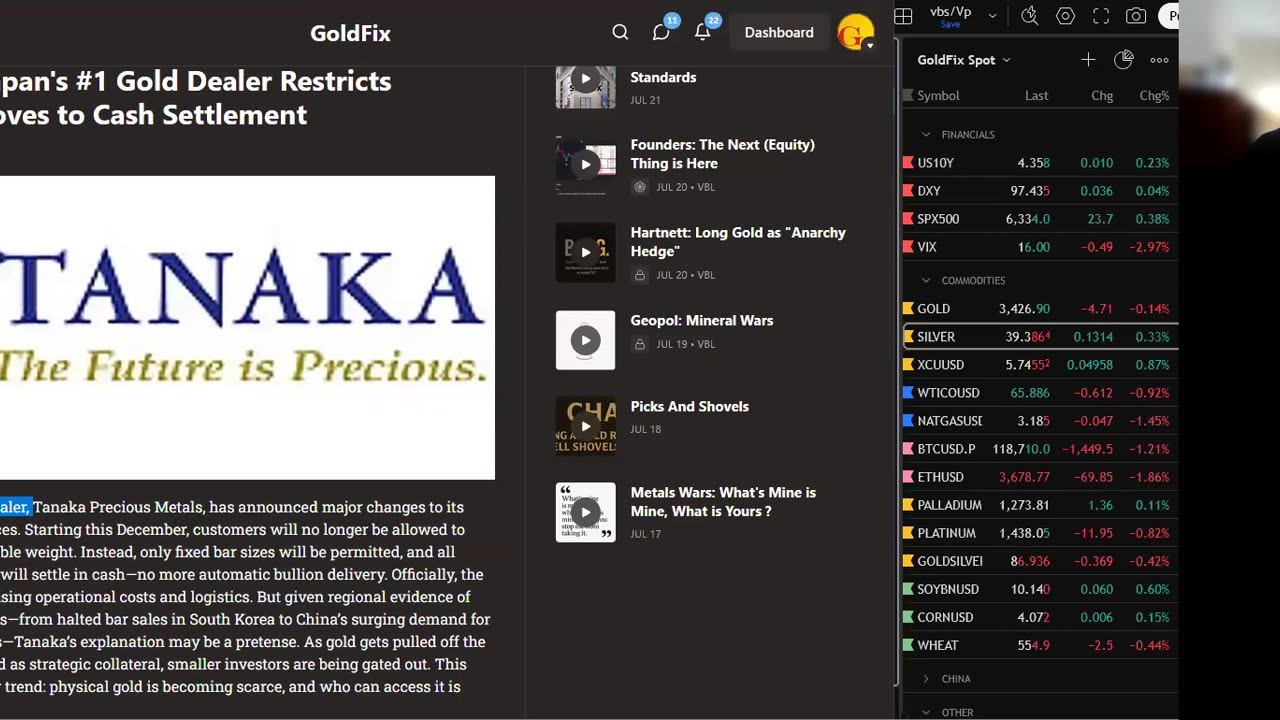Open the search magnifier in GoldFix header
1280x720 pixels.
620,33
